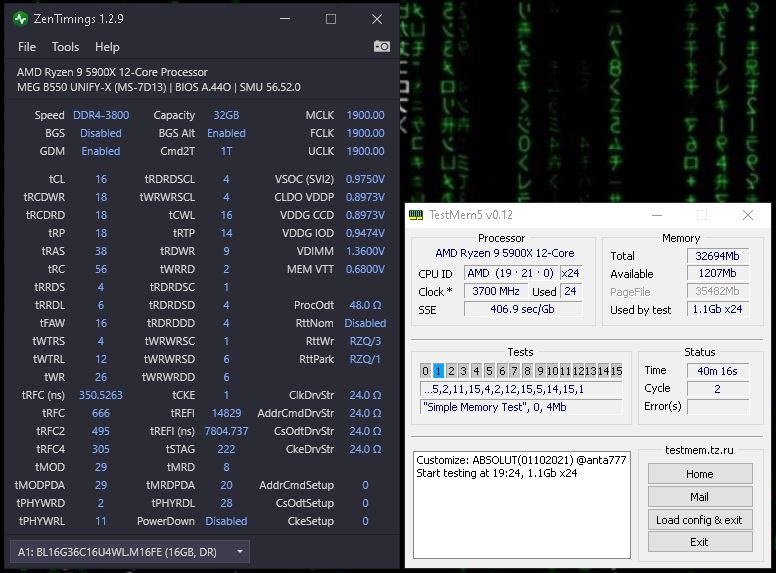776x573 pixels.
Task: Click the RttNom Disabled value
Action: tap(365, 323)
